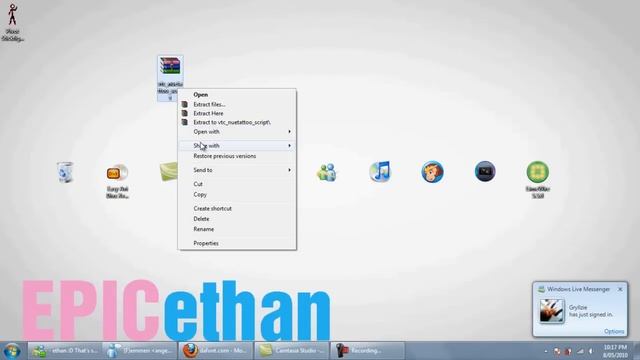Switch to the Firefox dafont.com taskbar window
The width and height of the screenshot is (640, 360).
tap(215, 351)
